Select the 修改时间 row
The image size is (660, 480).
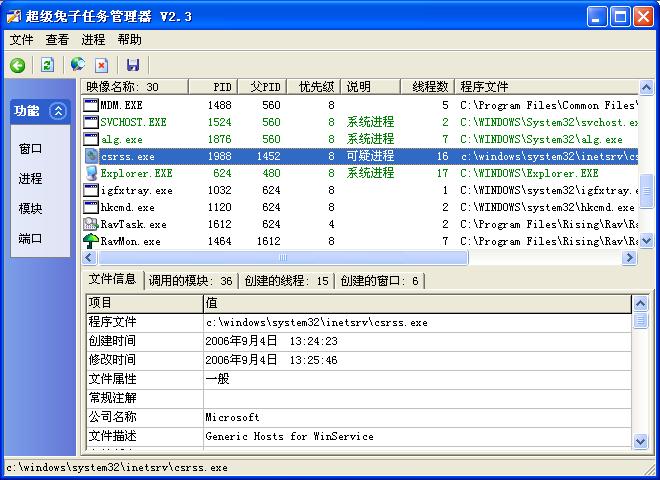pos(359,360)
